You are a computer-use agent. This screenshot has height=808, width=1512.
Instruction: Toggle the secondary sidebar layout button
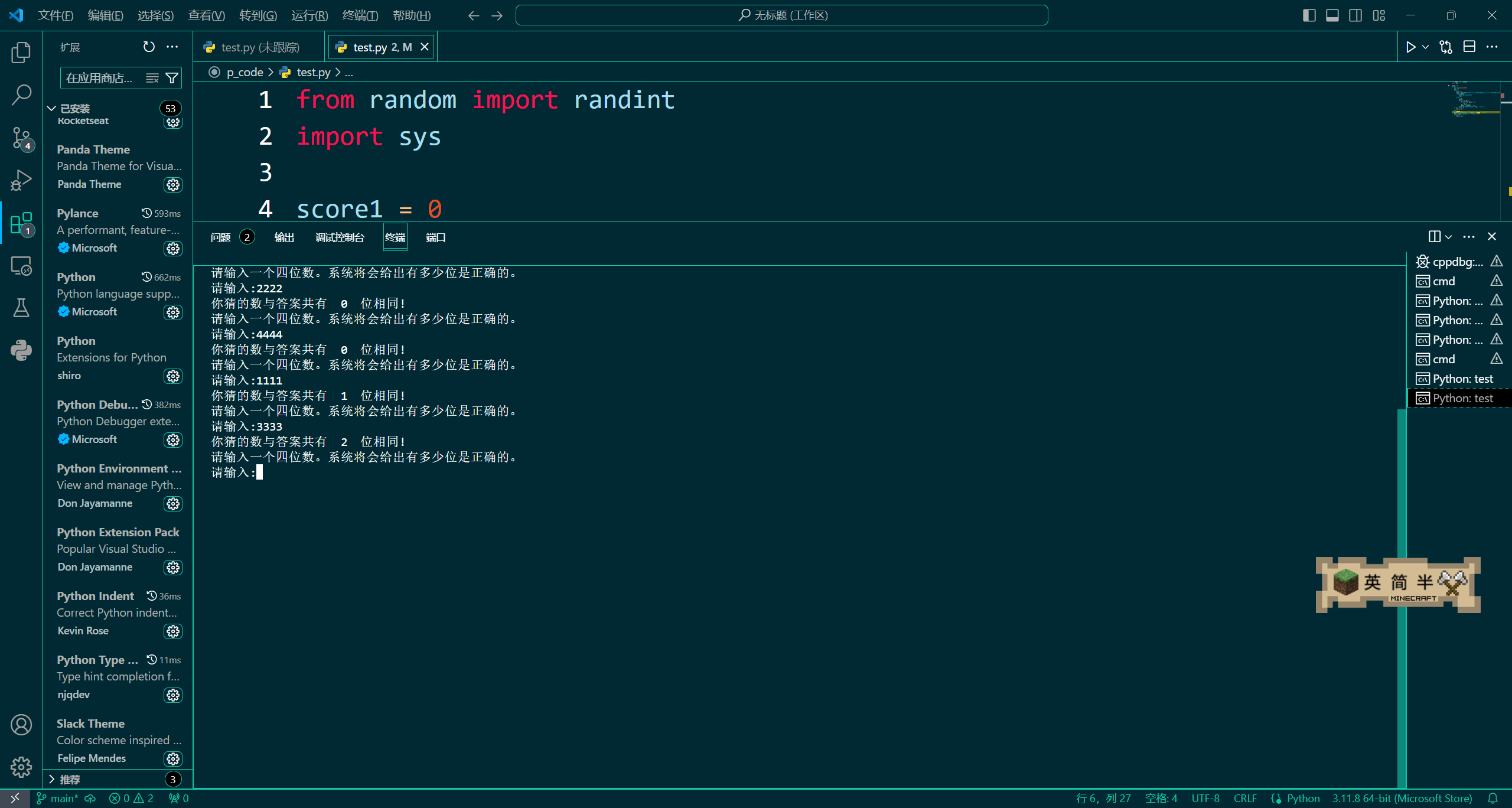(1355, 15)
